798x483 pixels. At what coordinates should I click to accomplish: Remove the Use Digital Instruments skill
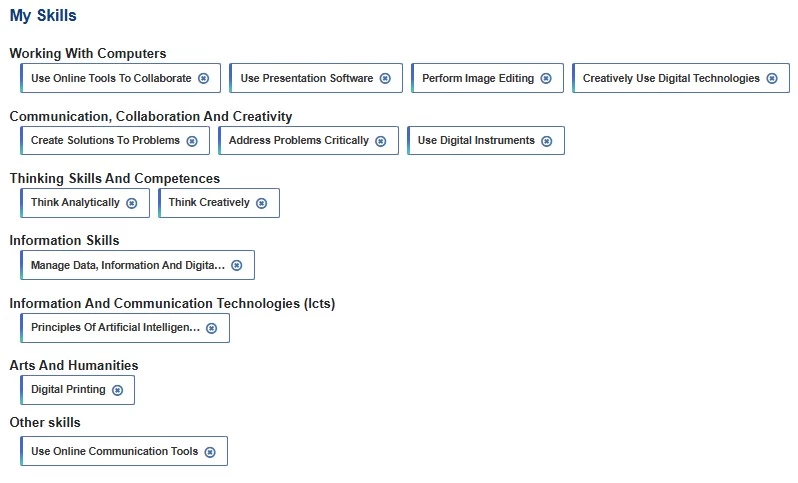click(547, 141)
